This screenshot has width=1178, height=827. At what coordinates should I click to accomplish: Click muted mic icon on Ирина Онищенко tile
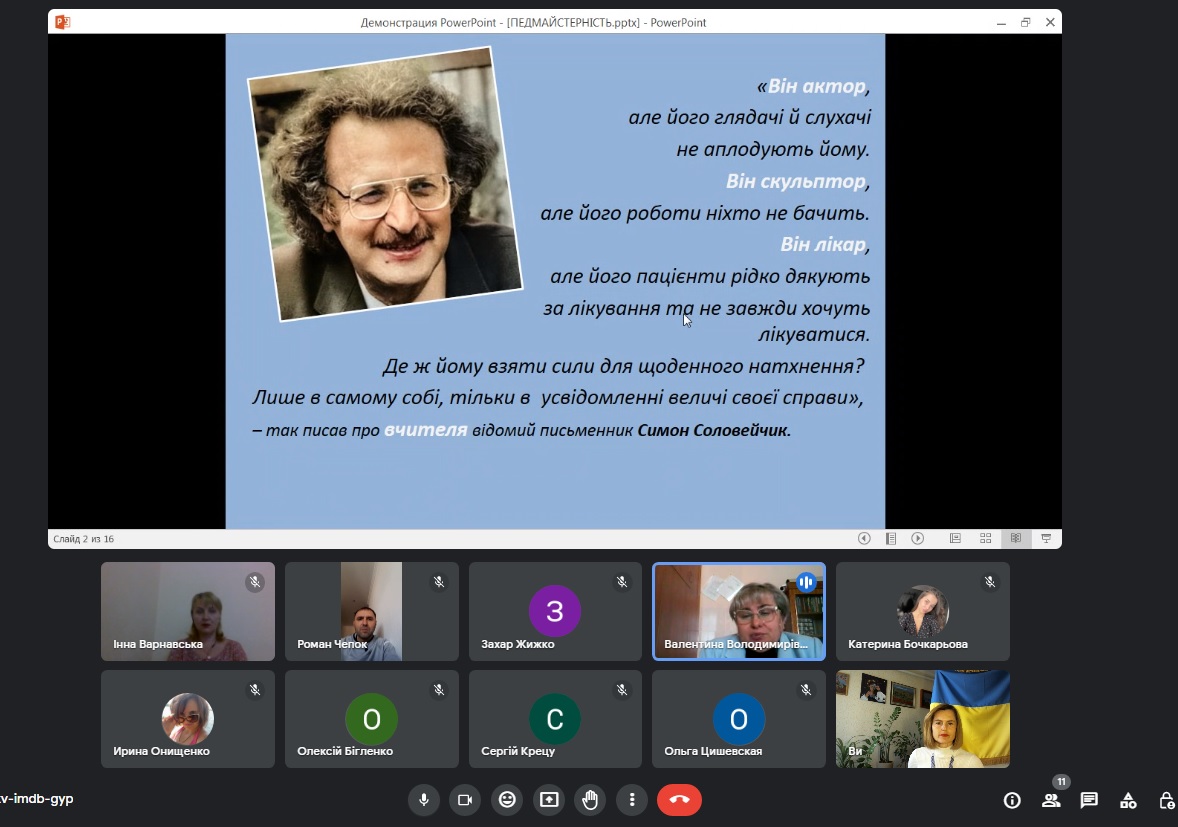point(255,690)
